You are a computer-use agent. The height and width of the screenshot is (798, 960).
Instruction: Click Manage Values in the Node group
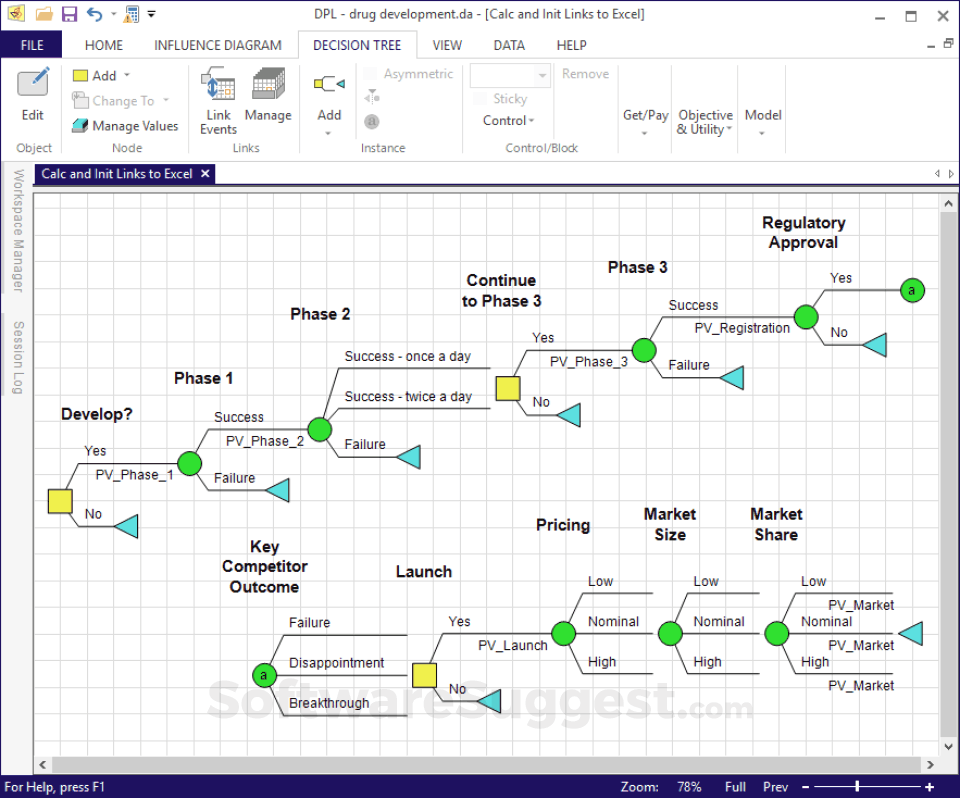tap(126, 125)
